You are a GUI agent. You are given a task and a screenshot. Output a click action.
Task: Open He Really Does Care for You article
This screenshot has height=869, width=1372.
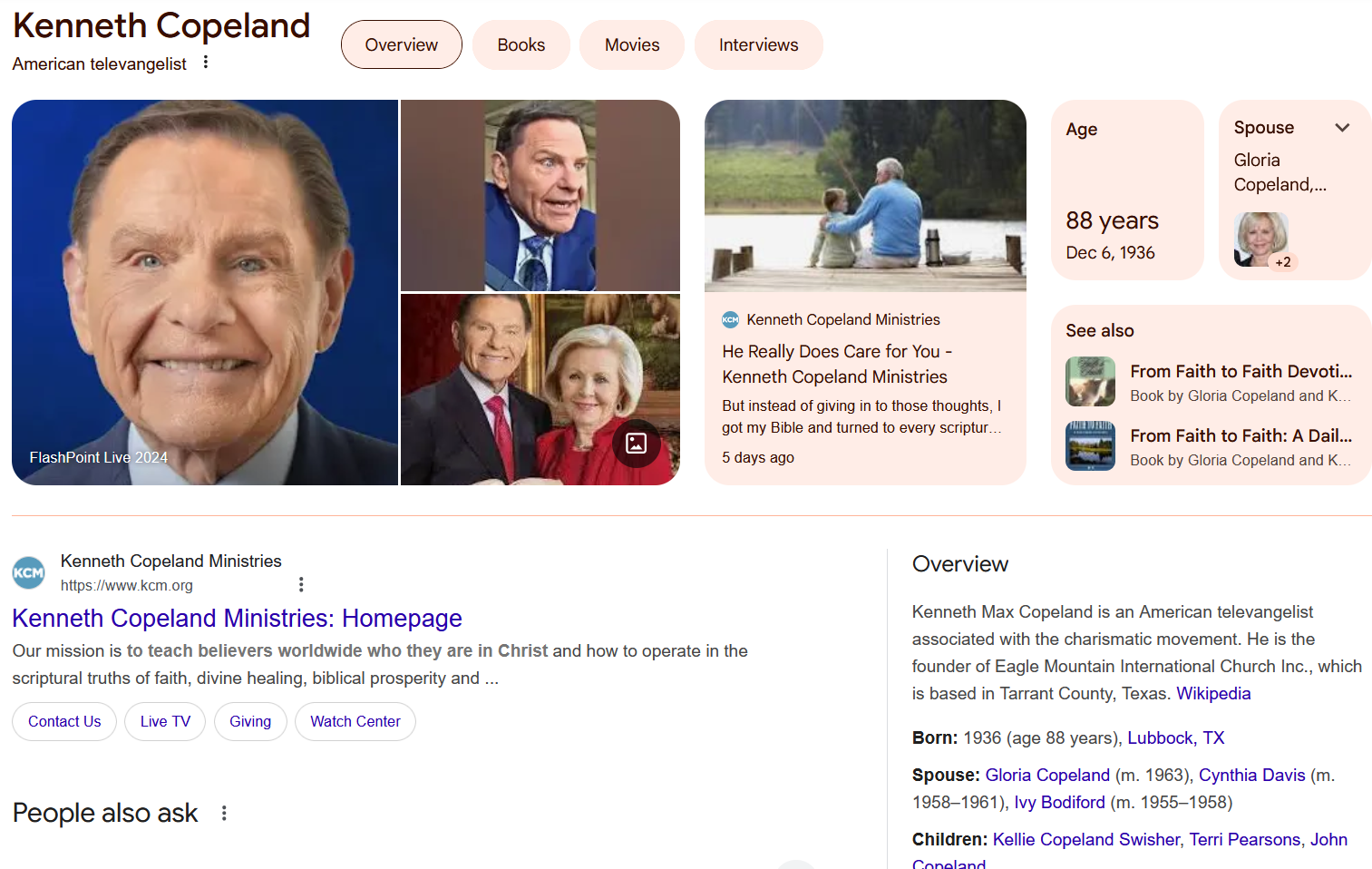click(835, 364)
